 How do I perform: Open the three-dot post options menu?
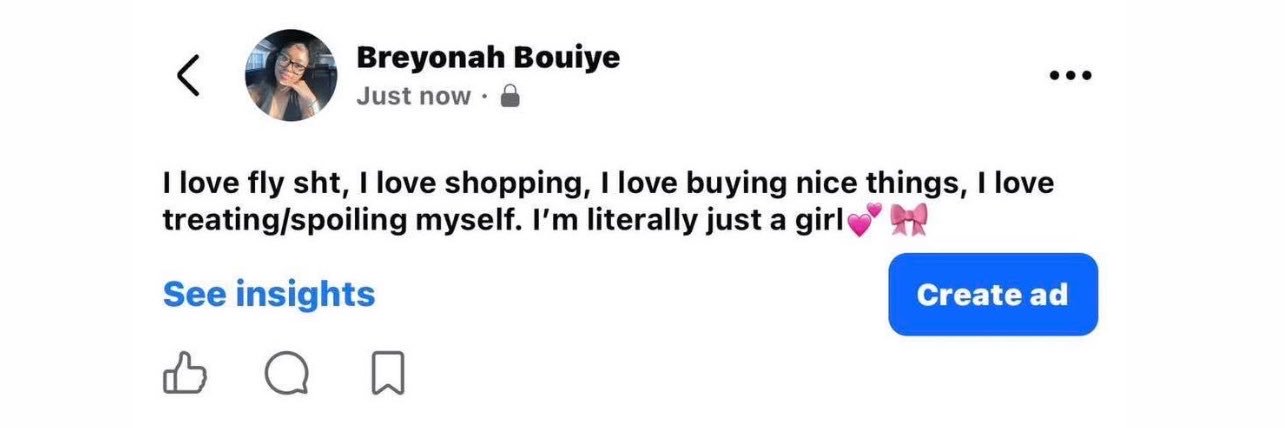tap(1070, 75)
